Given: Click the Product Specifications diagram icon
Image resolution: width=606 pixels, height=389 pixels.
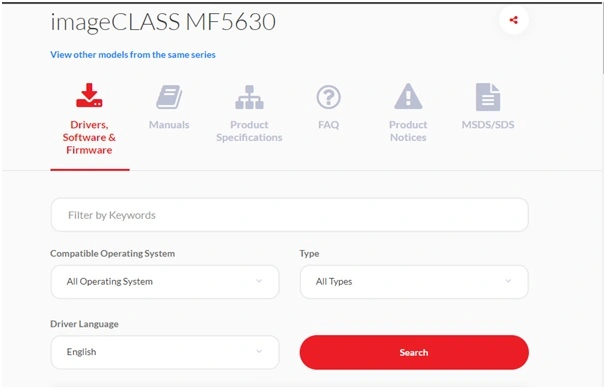Looking at the screenshot, I should (249, 97).
